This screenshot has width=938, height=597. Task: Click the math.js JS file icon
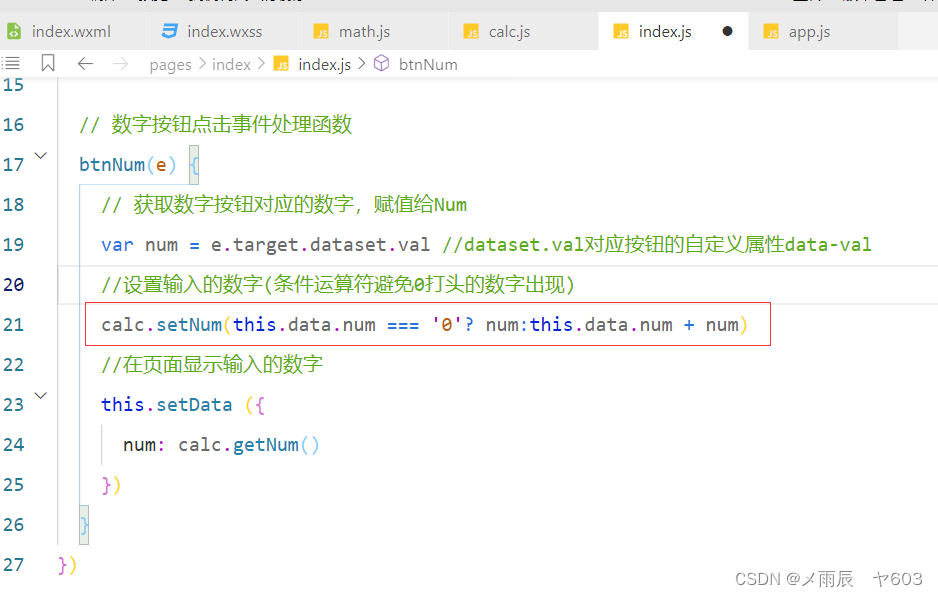tap(321, 32)
